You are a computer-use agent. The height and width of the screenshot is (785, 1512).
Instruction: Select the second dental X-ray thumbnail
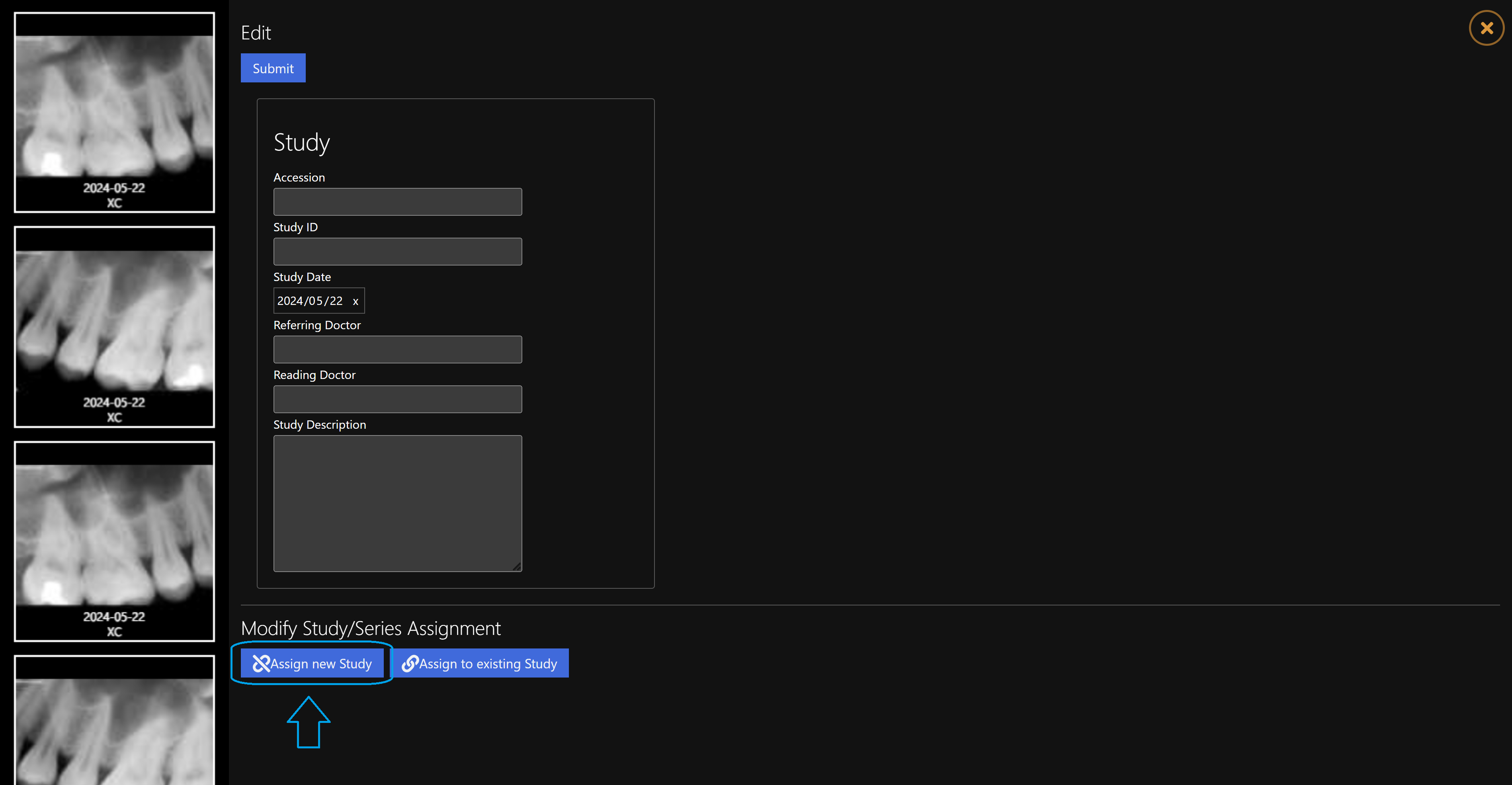click(115, 327)
